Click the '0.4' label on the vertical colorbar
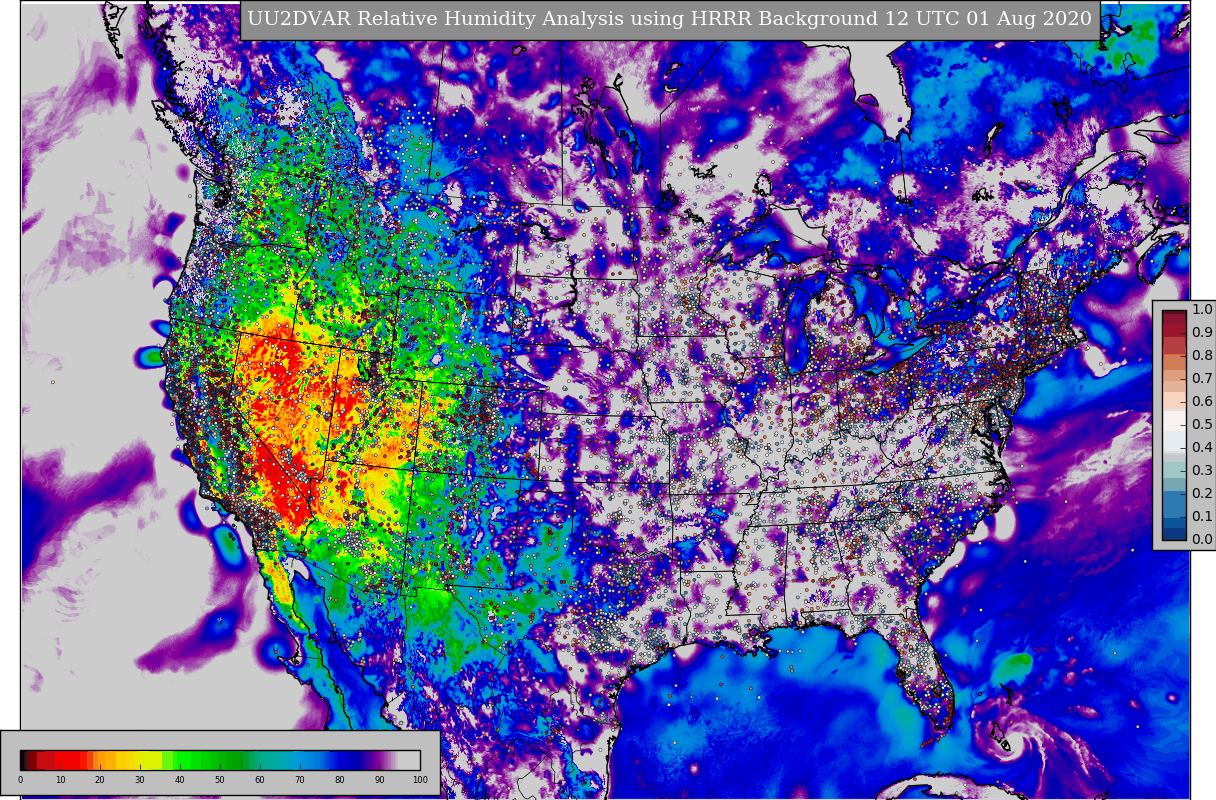Screen dimensions: 1216x800 pyautogui.click(x=1202, y=448)
